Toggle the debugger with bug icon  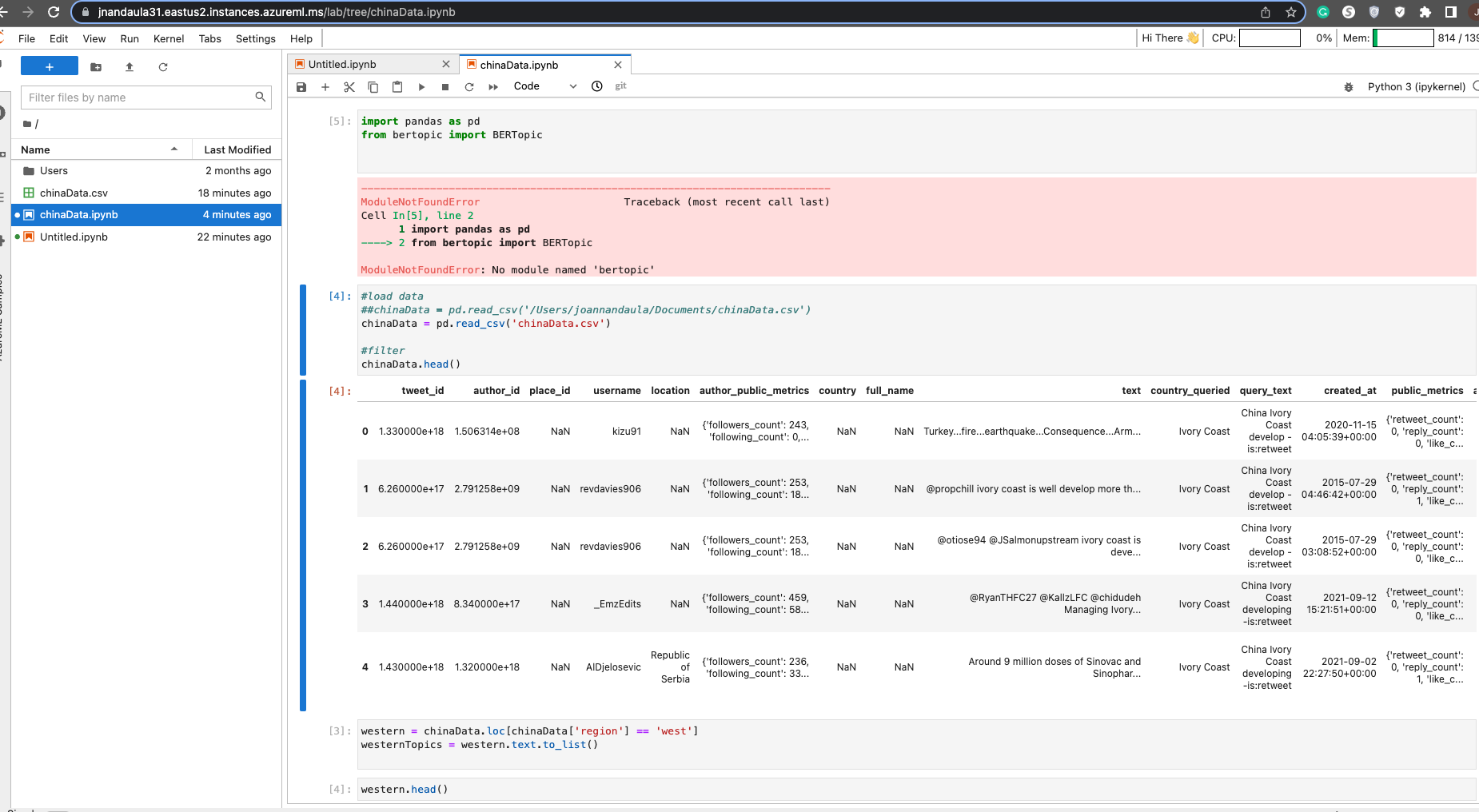(1348, 86)
